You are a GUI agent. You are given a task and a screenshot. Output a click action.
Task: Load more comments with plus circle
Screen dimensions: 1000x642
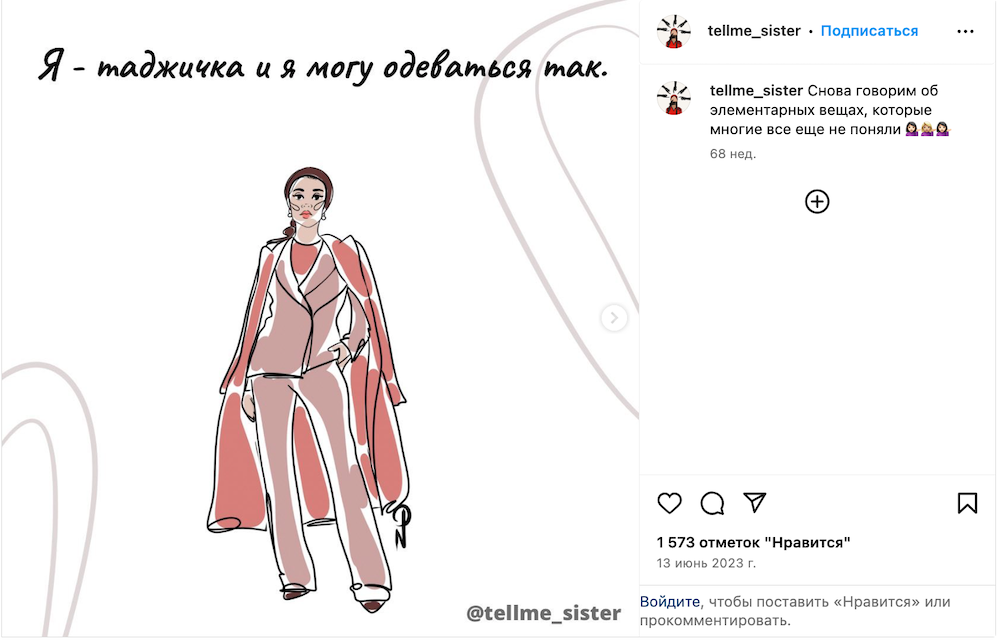pyautogui.click(x=817, y=201)
